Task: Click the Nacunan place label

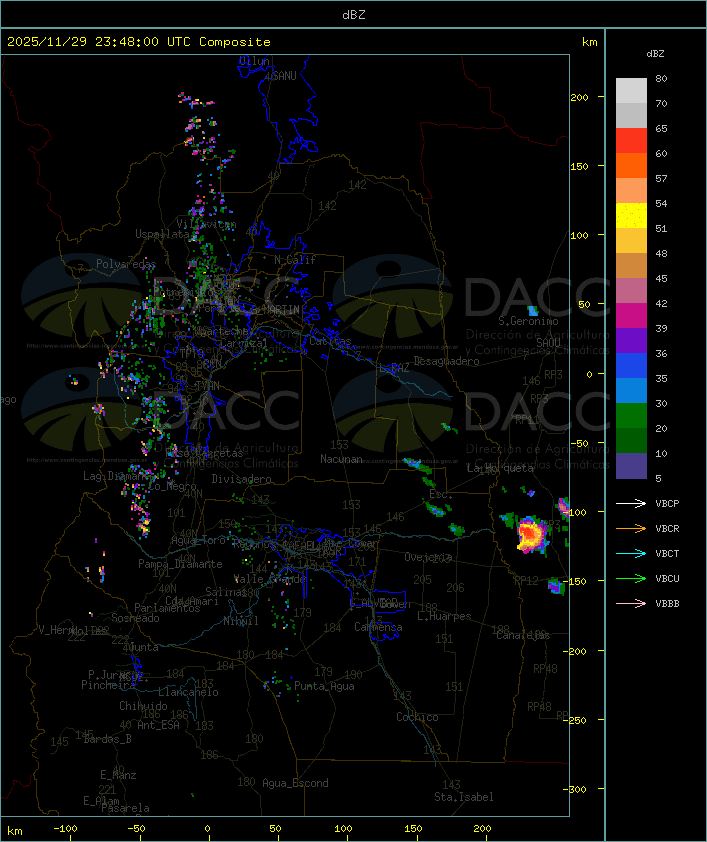Action: [341, 459]
